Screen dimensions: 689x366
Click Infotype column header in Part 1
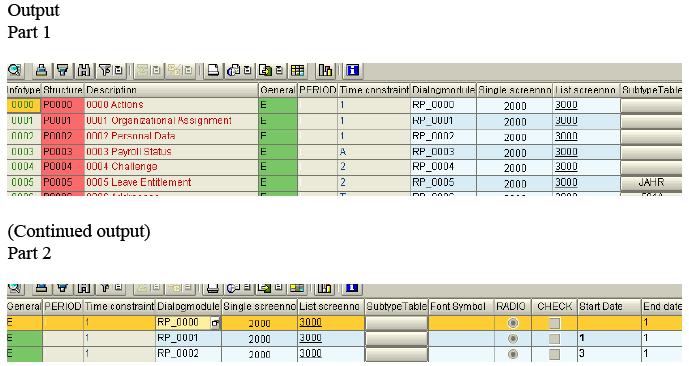(24, 90)
